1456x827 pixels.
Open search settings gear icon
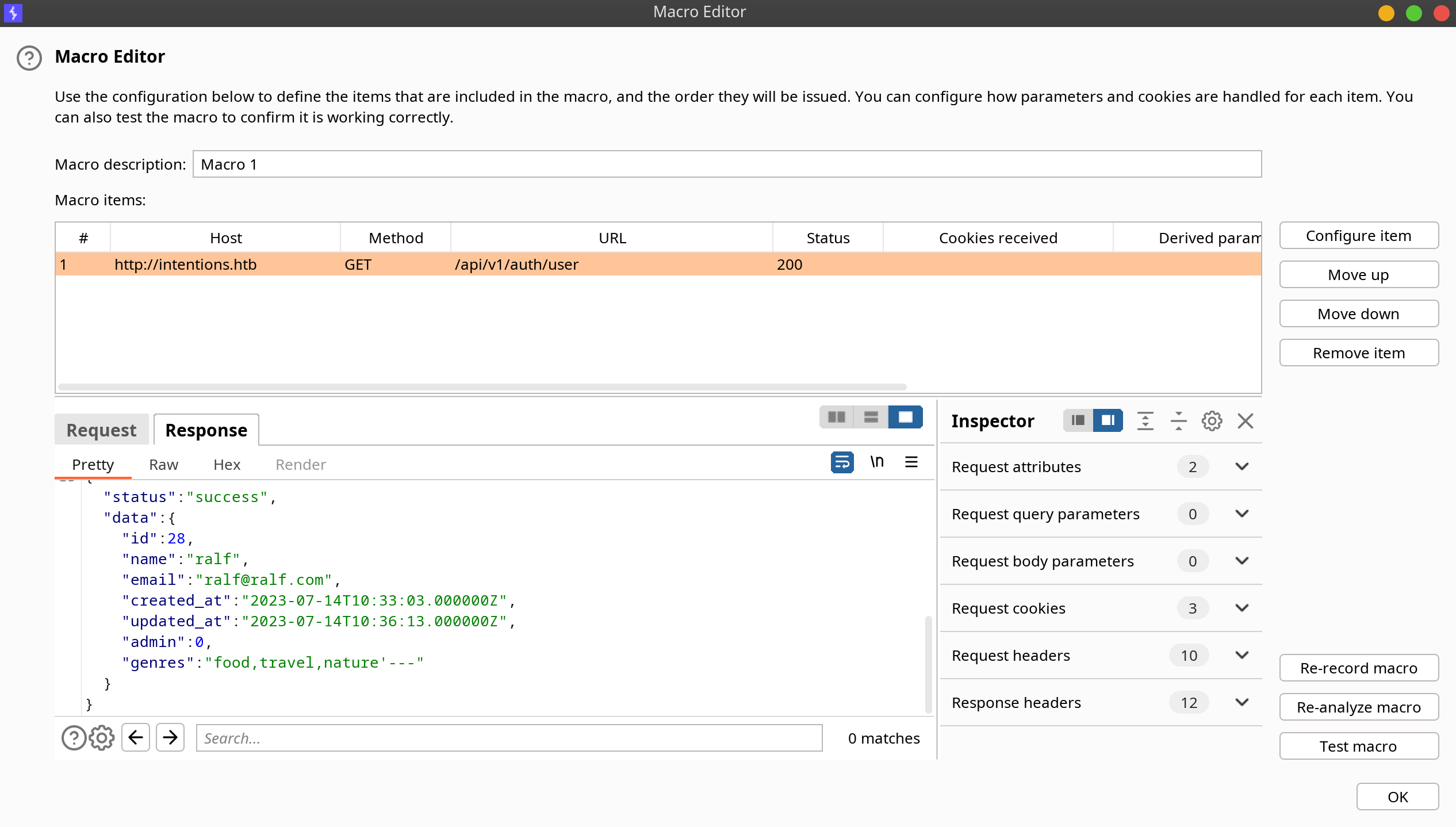(x=102, y=738)
